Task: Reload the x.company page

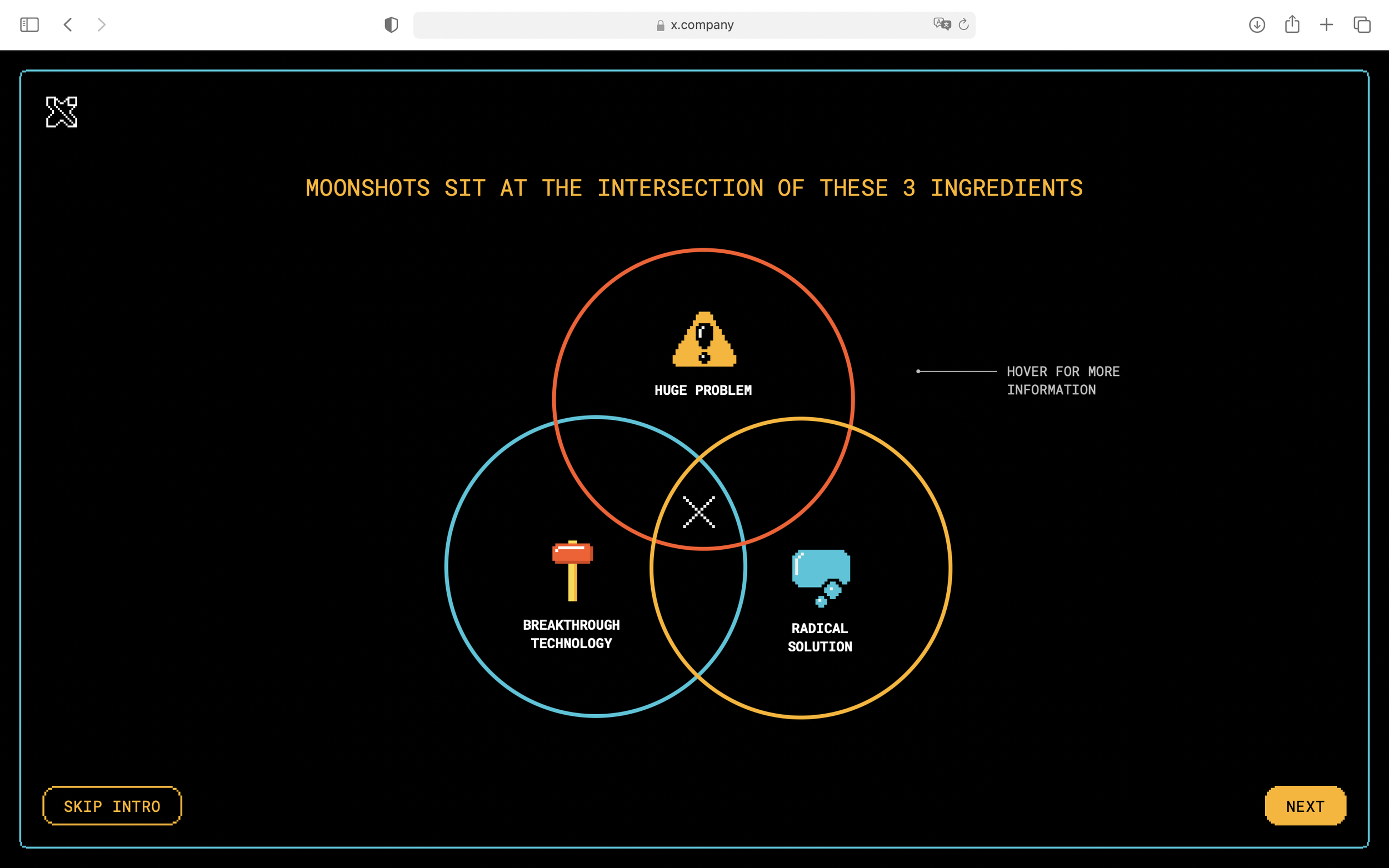Action: (963, 24)
